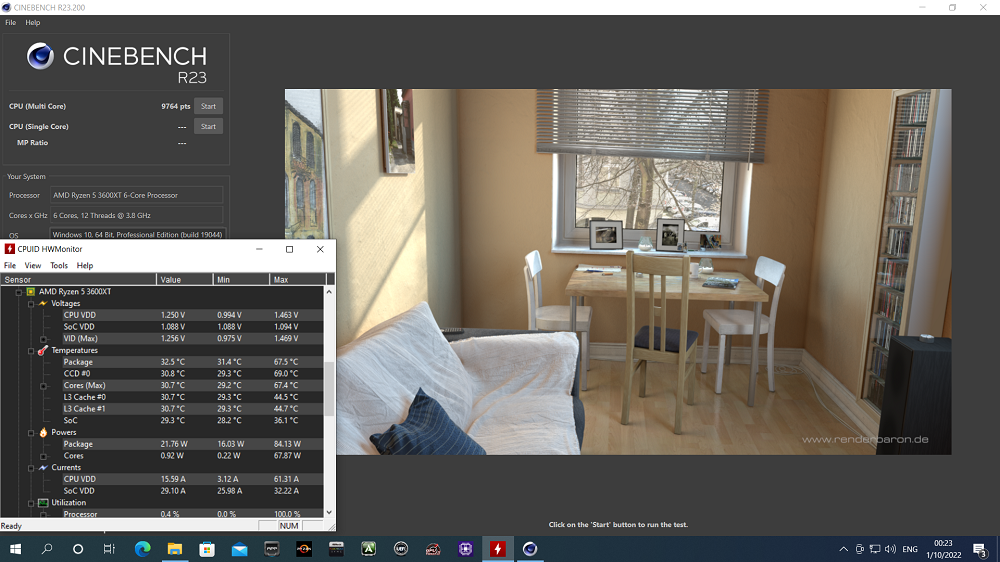
Task: Click the Powers flame icon
Action: click(x=43, y=433)
